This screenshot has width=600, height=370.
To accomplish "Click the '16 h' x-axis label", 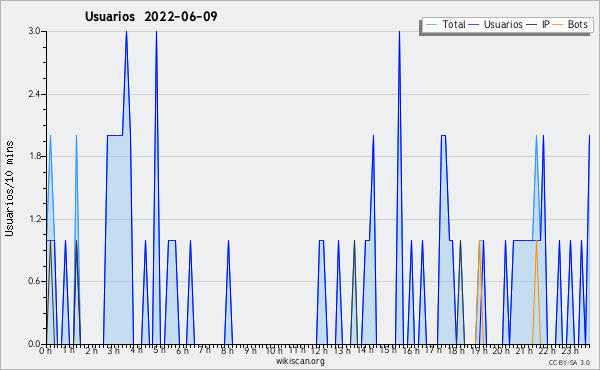I will click(x=411, y=351).
